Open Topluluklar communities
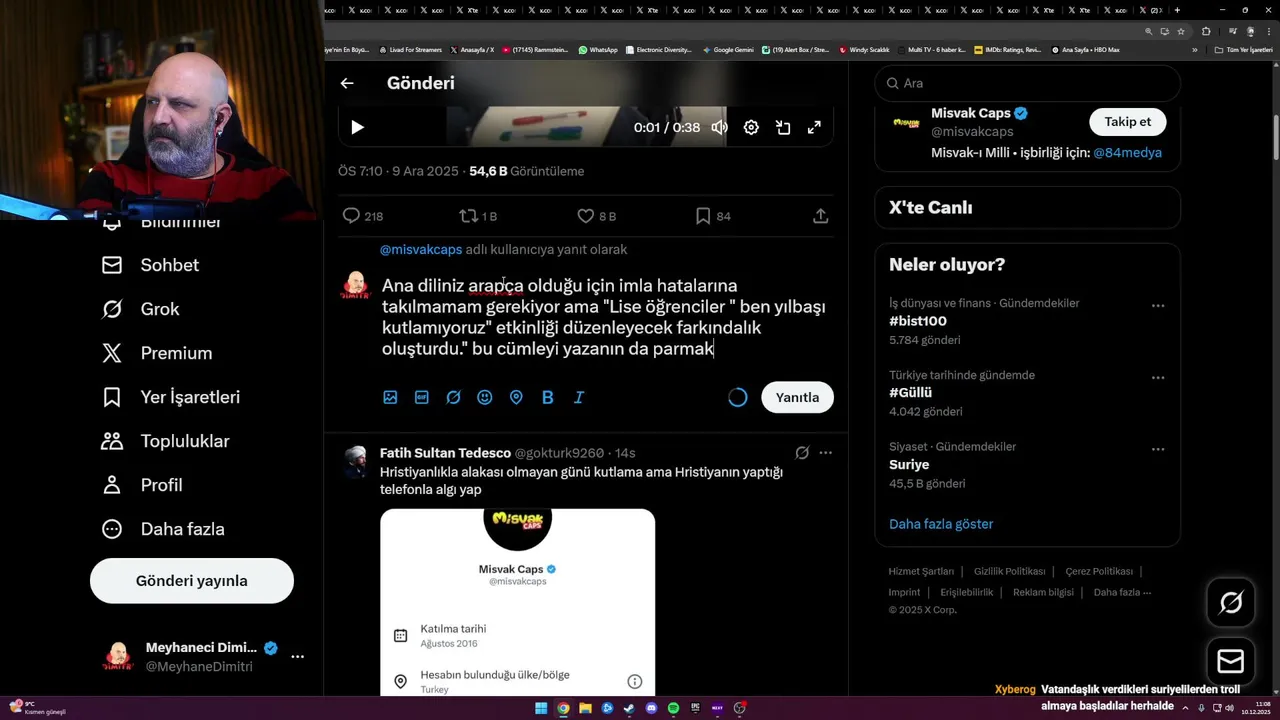The height and width of the screenshot is (720, 1280). click(x=166, y=441)
